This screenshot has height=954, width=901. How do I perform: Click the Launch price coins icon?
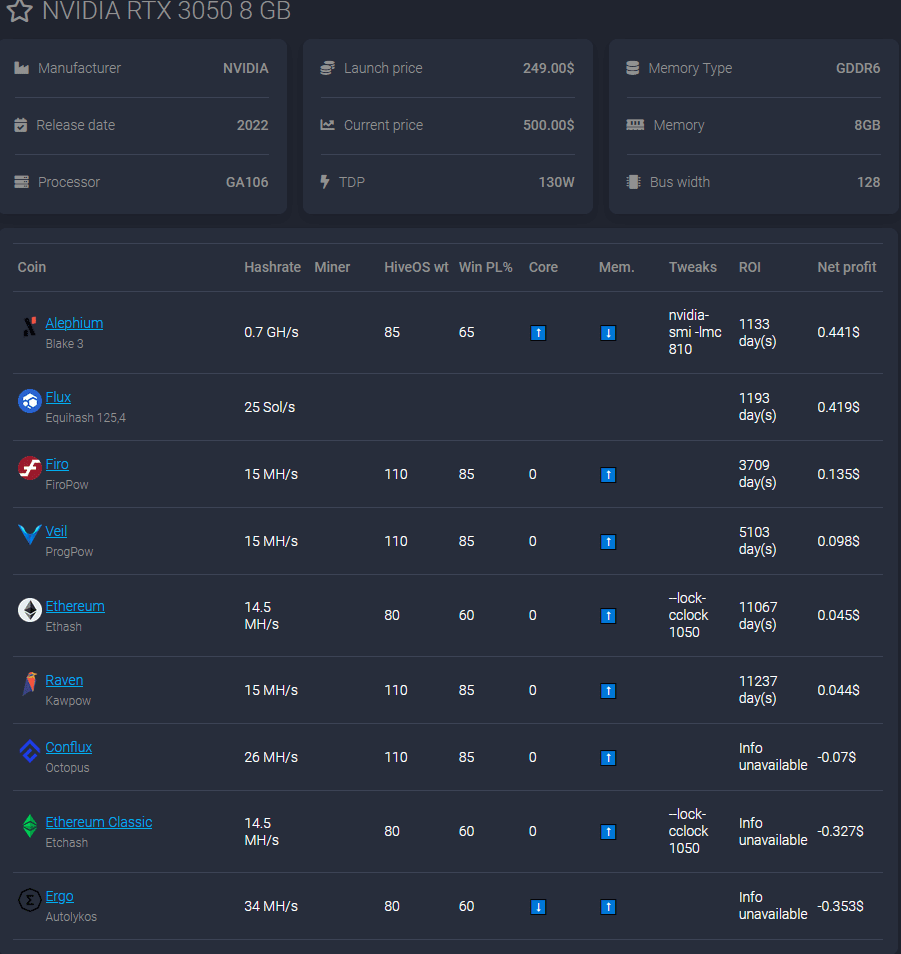[x=327, y=68]
